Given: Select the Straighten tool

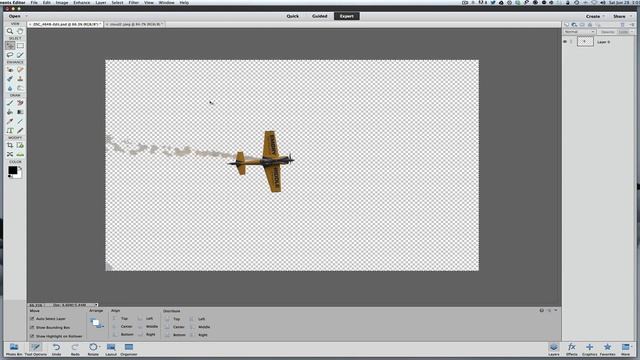Looking at the screenshot, I should [x=20, y=155].
